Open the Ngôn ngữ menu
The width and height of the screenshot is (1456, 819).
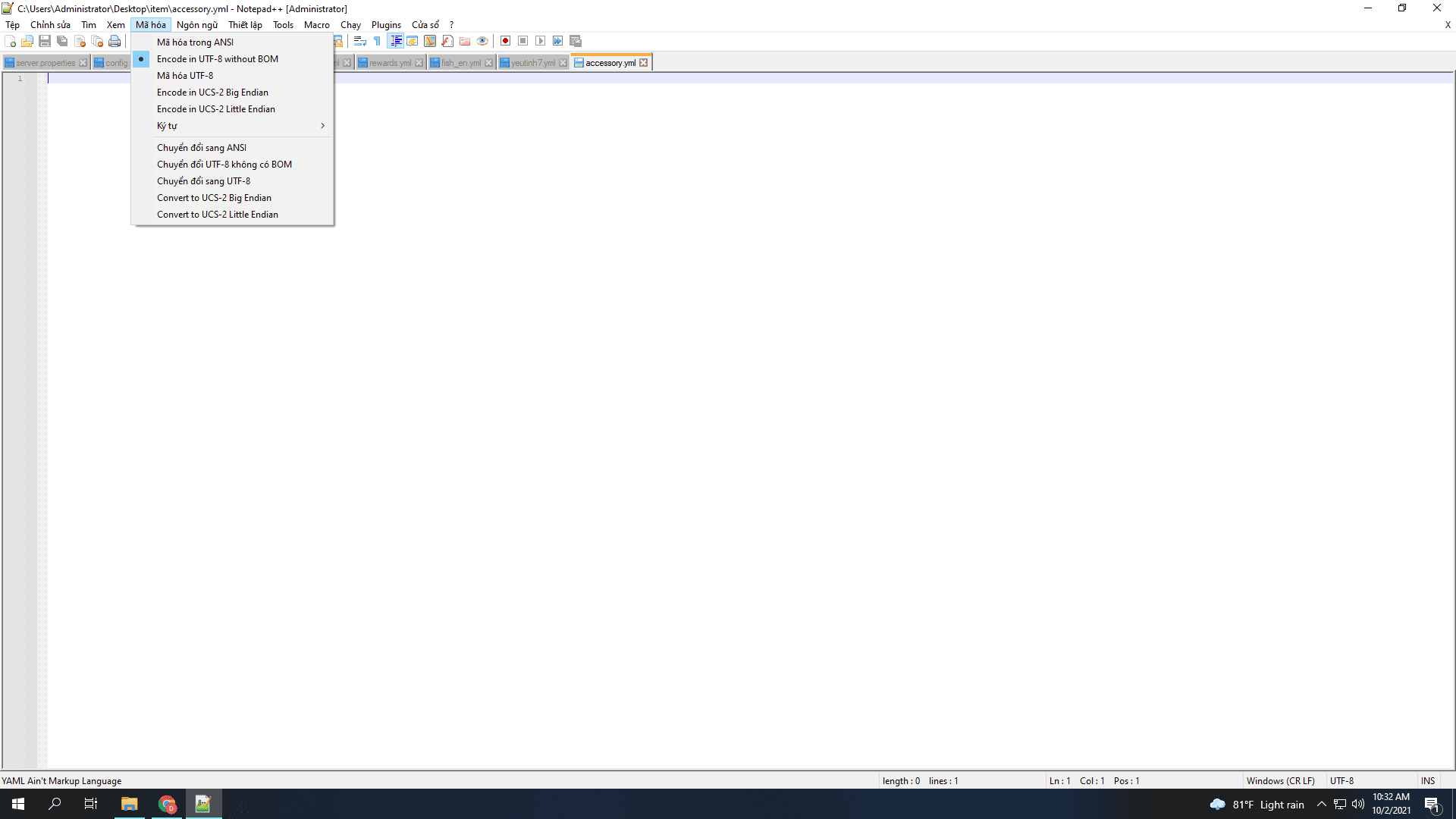(x=197, y=25)
